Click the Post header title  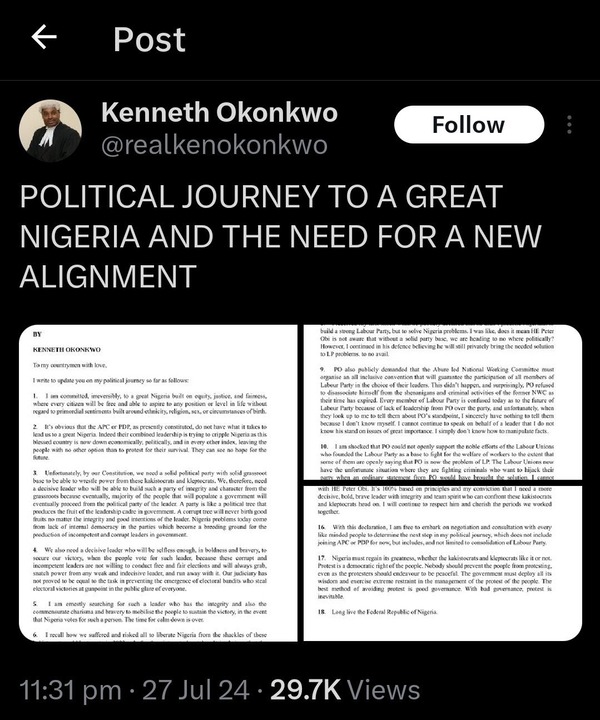point(149,39)
